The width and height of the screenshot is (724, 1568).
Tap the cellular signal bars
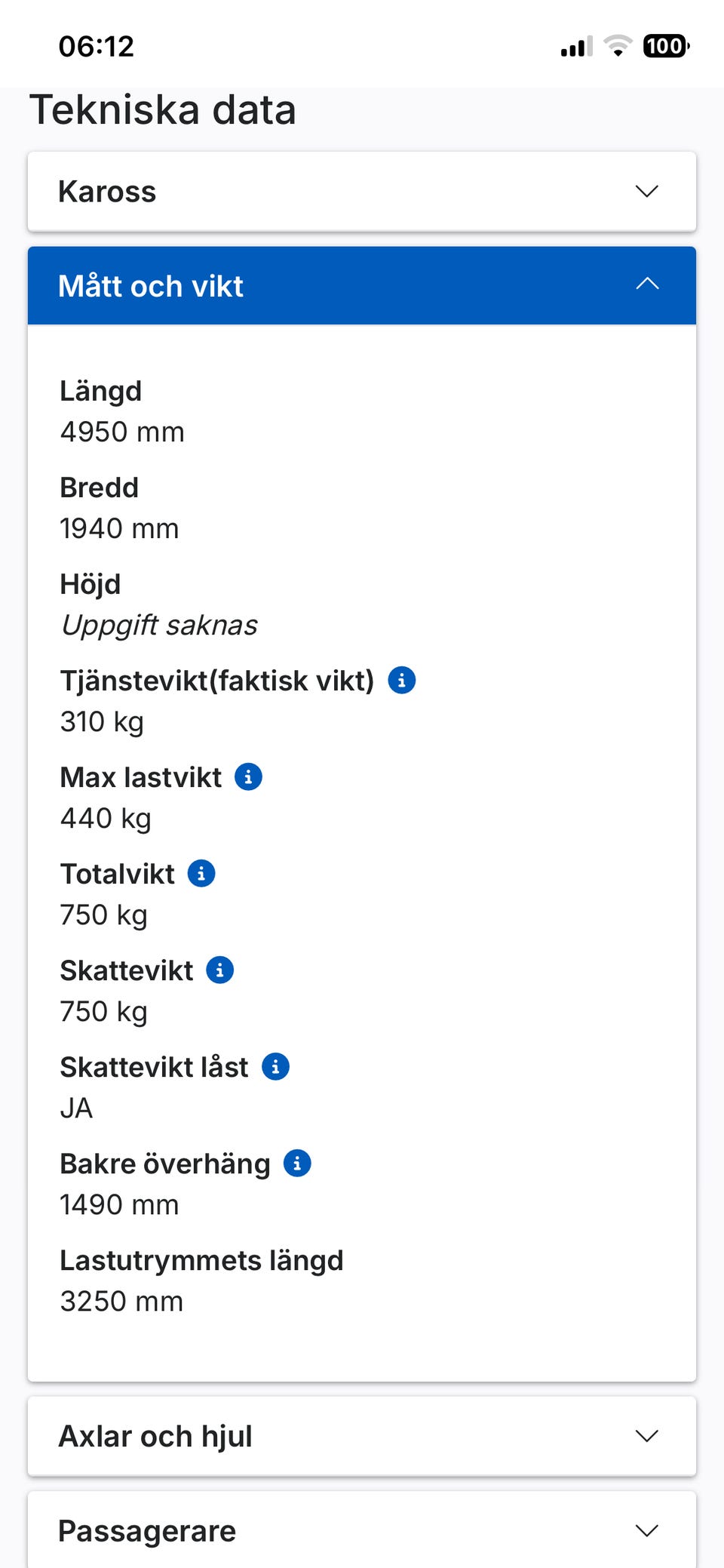coord(576,47)
